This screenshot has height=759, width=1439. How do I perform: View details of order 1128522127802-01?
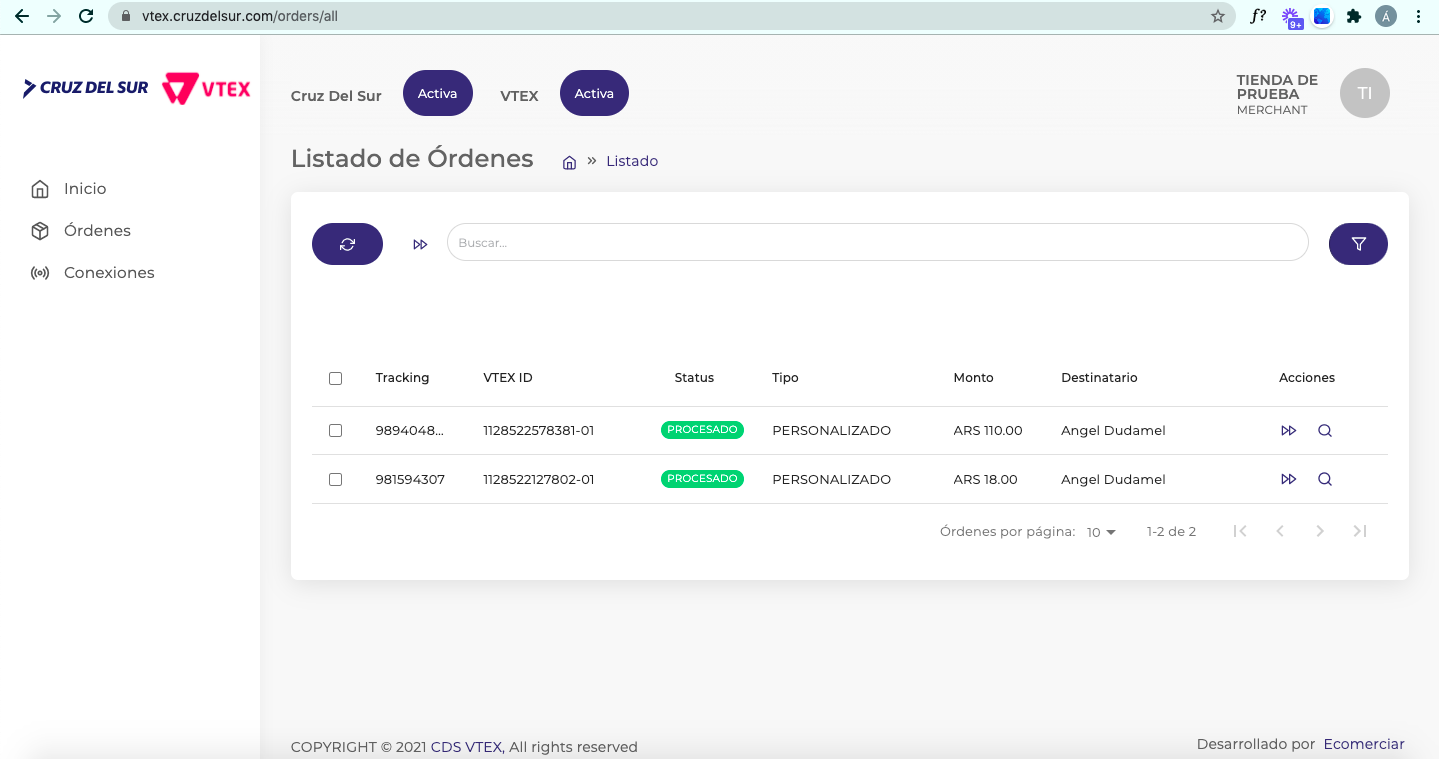pos(1325,480)
